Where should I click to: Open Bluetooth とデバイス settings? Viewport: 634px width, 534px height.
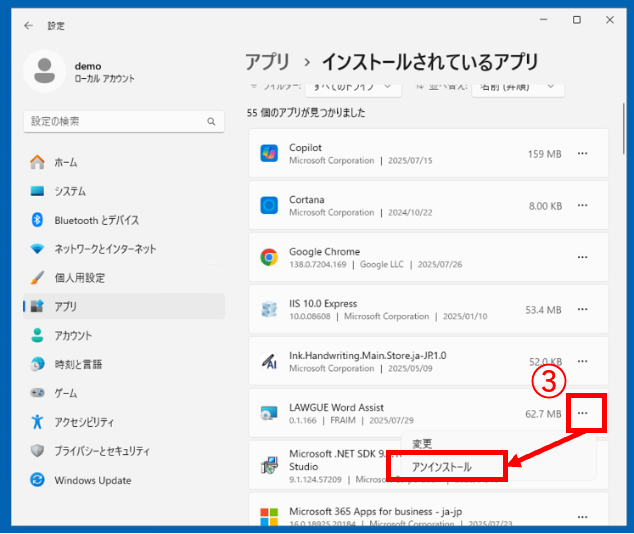pos(96,220)
